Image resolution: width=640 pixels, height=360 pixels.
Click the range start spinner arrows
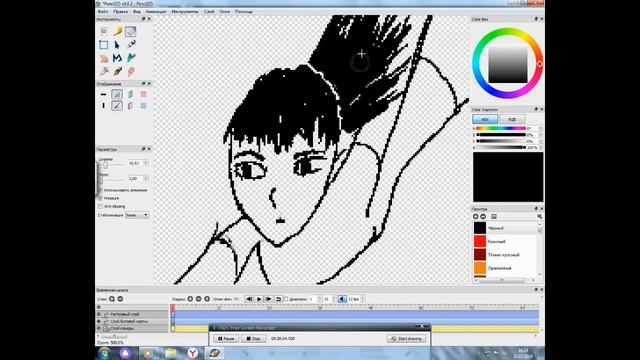pyautogui.click(x=320, y=299)
